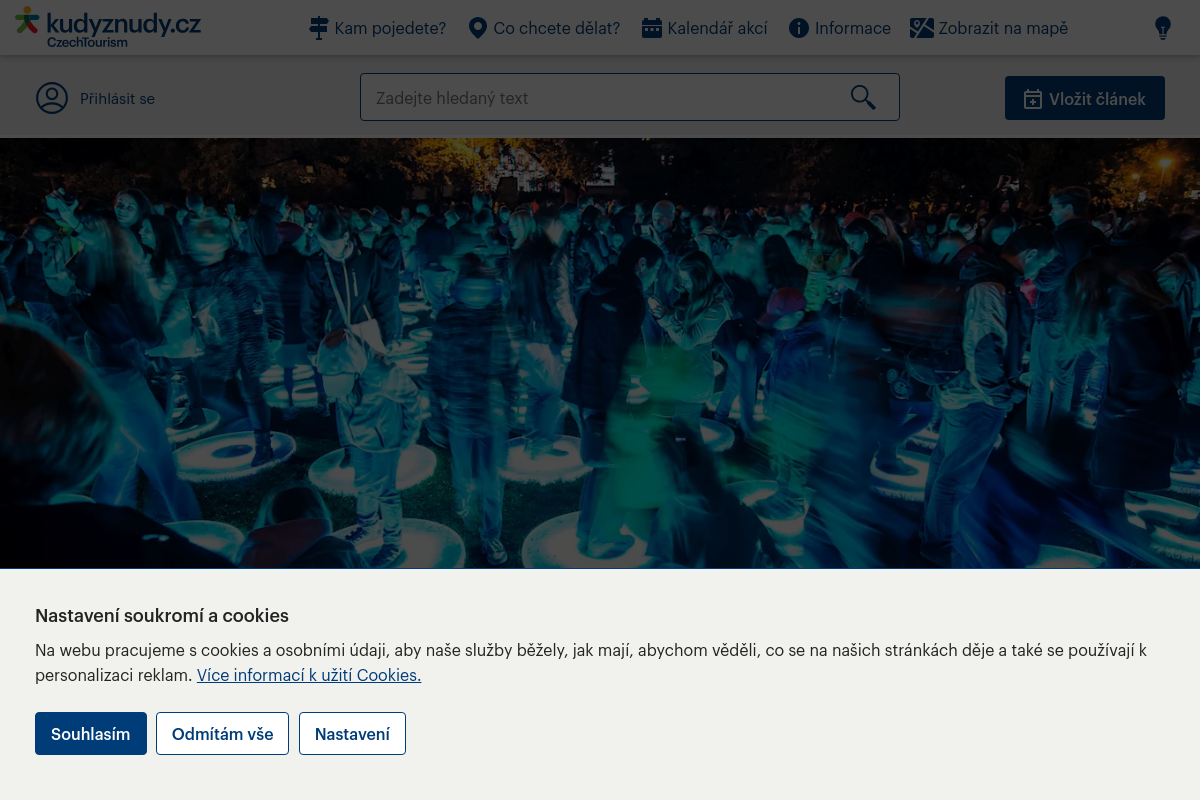Viewport: 1200px width, 800px height.
Task: Click the map icon beside Zobrazit na mapě
Action: click(921, 28)
